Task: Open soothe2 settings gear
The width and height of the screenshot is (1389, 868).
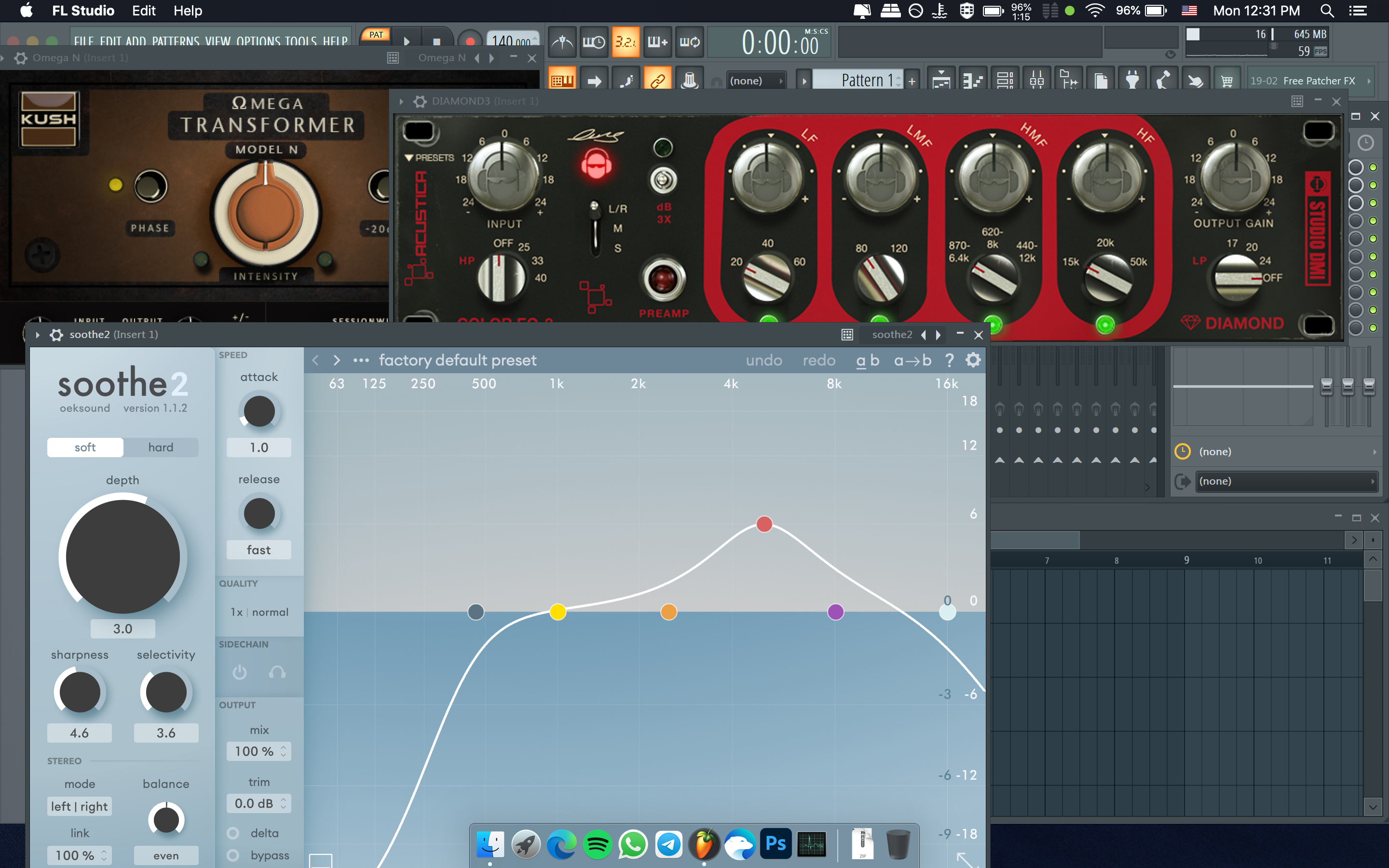Action: click(973, 360)
